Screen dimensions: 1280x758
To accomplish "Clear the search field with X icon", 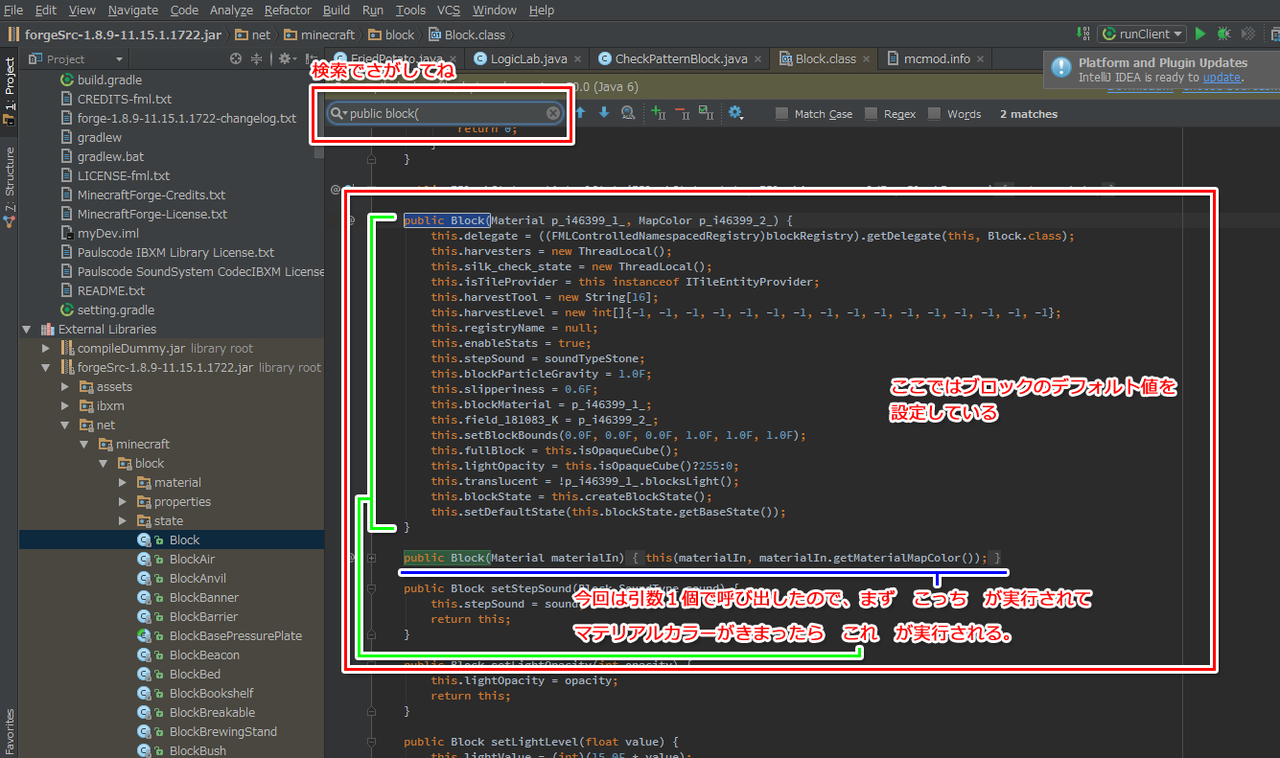I will click(553, 114).
